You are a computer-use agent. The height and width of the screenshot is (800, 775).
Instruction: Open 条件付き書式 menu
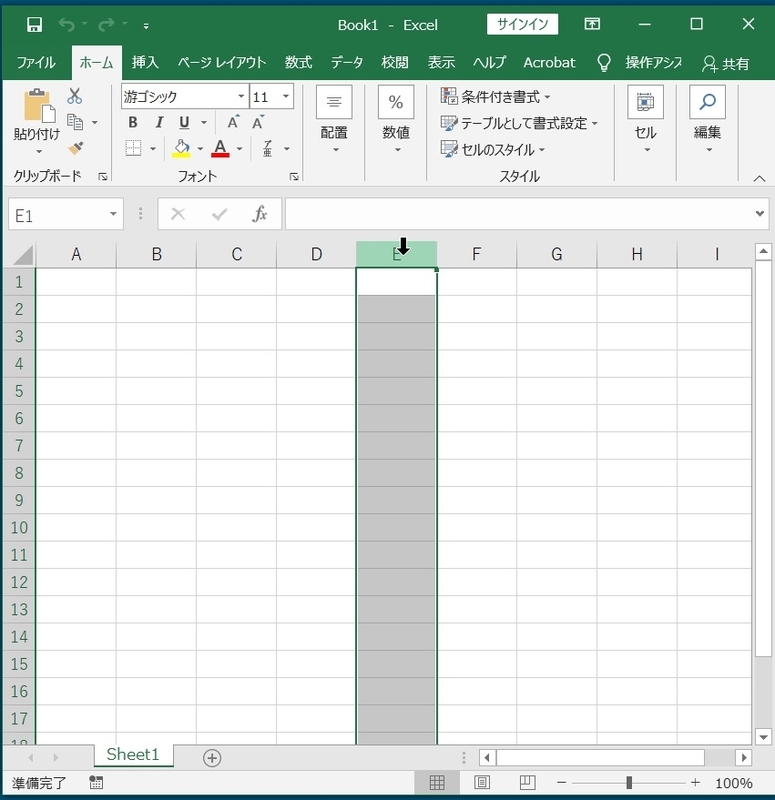tap(496, 96)
